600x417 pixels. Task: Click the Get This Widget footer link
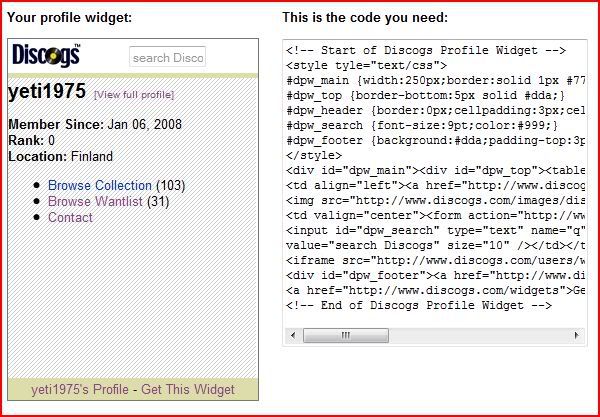(188, 390)
